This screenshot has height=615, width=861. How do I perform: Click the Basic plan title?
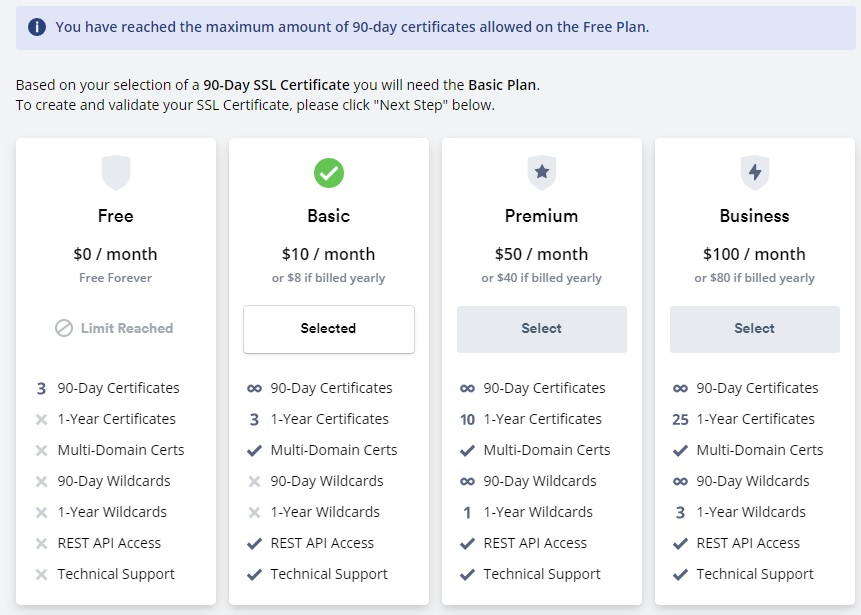tap(329, 216)
